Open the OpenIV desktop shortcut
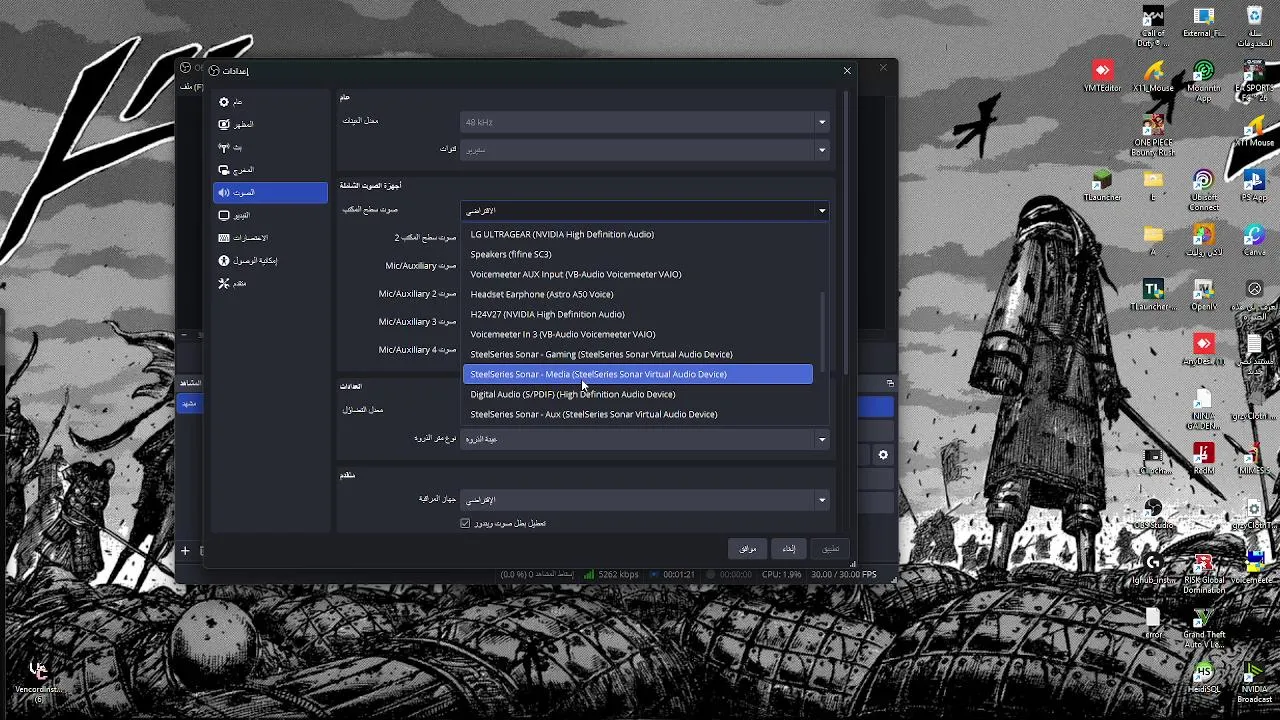1280x720 pixels. coord(1203,296)
